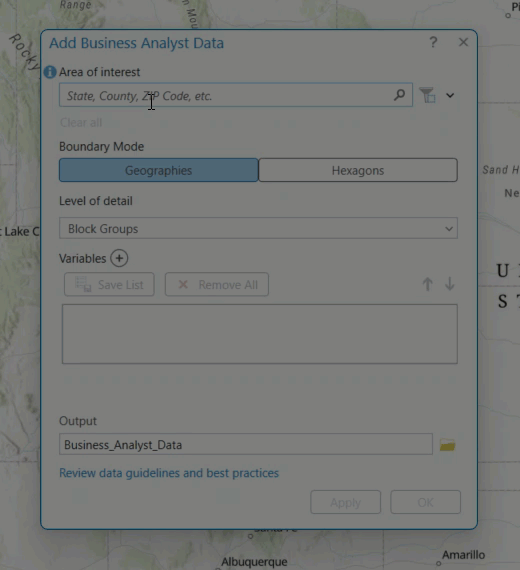Click the Output name field Business_Analyst_Data
This screenshot has width=520, height=570.
pos(246,444)
